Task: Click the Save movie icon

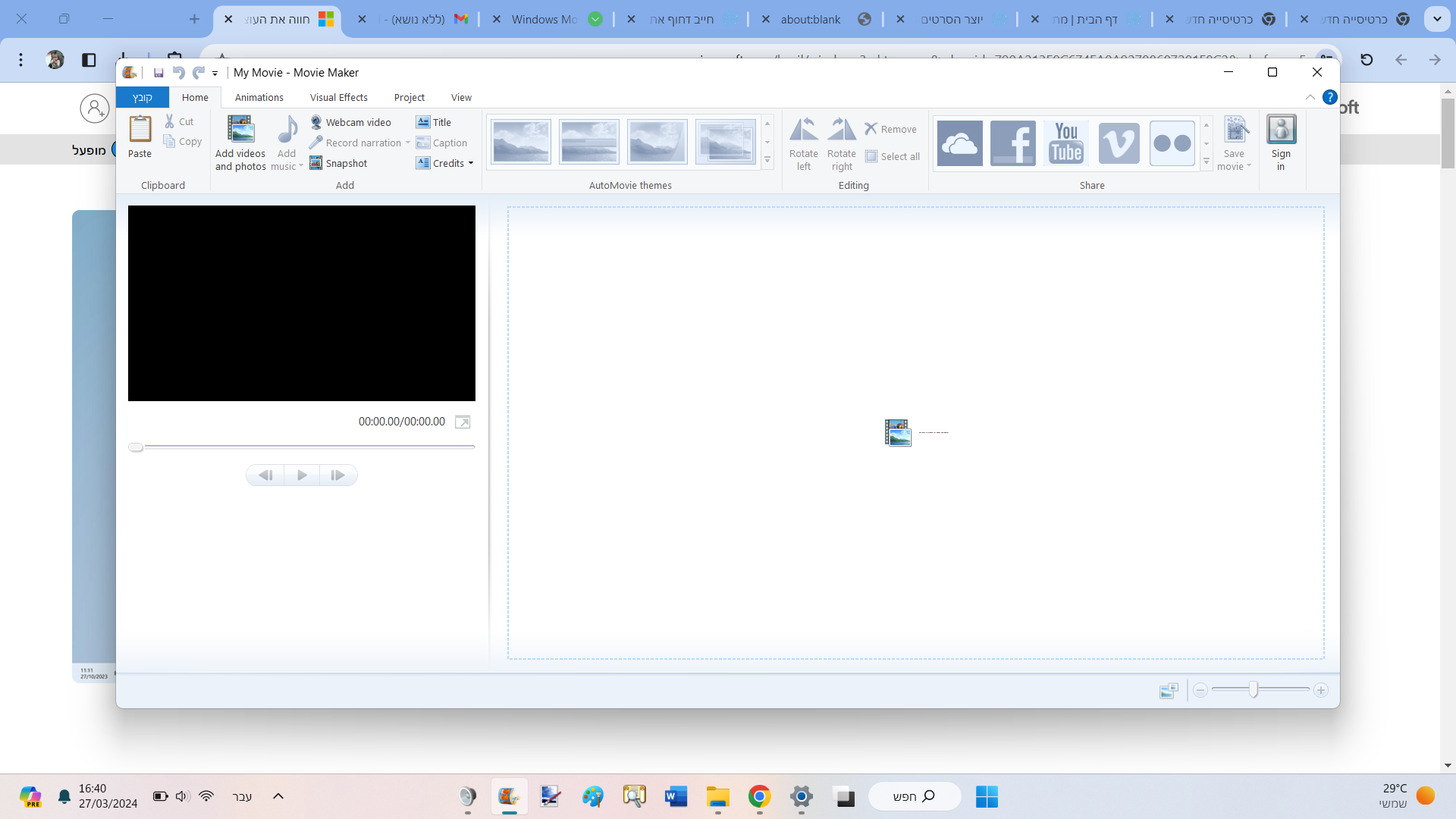Action: click(1235, 130)
